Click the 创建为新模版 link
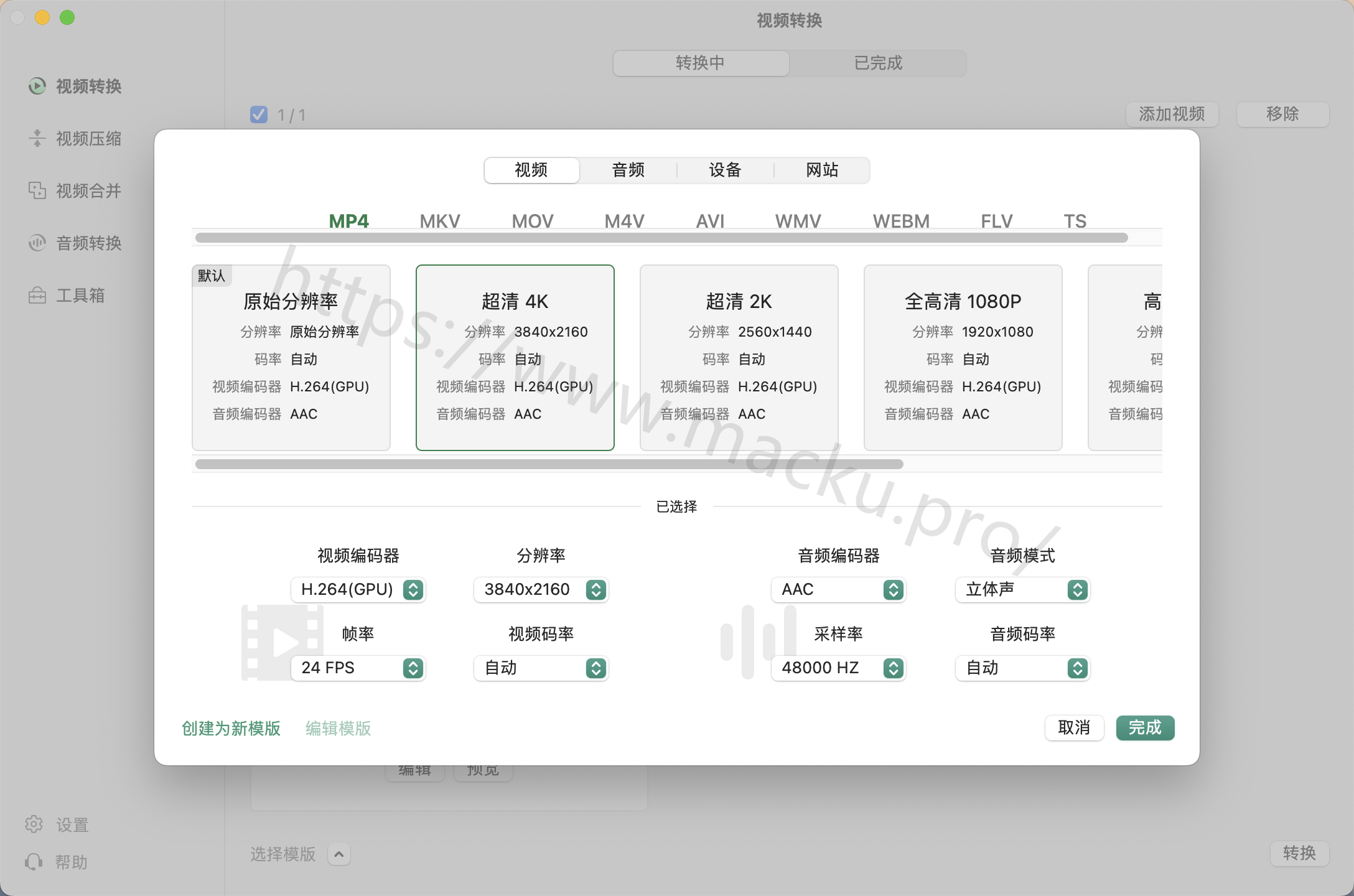 click(231, 728)
